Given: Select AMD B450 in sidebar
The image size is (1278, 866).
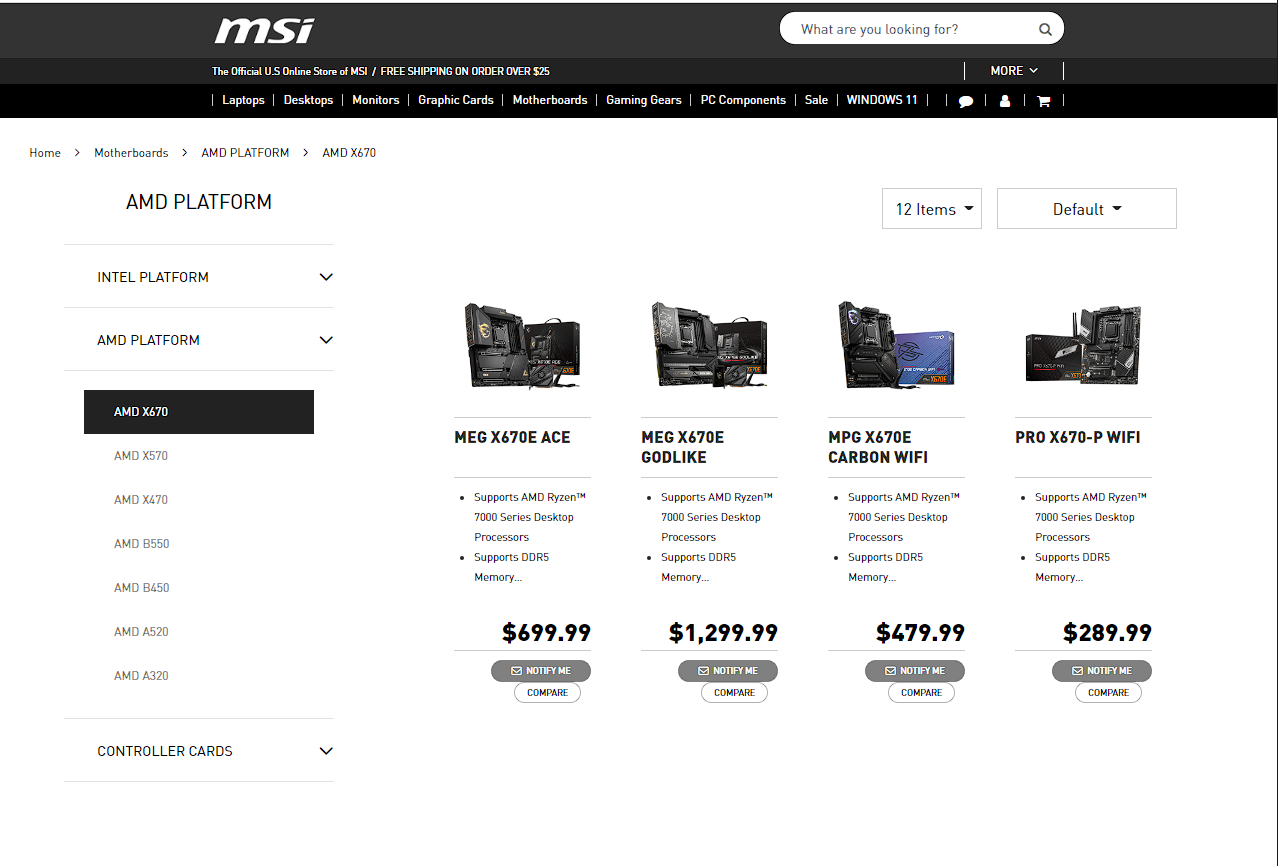Looking at the screenshot, I should point(142,588).
